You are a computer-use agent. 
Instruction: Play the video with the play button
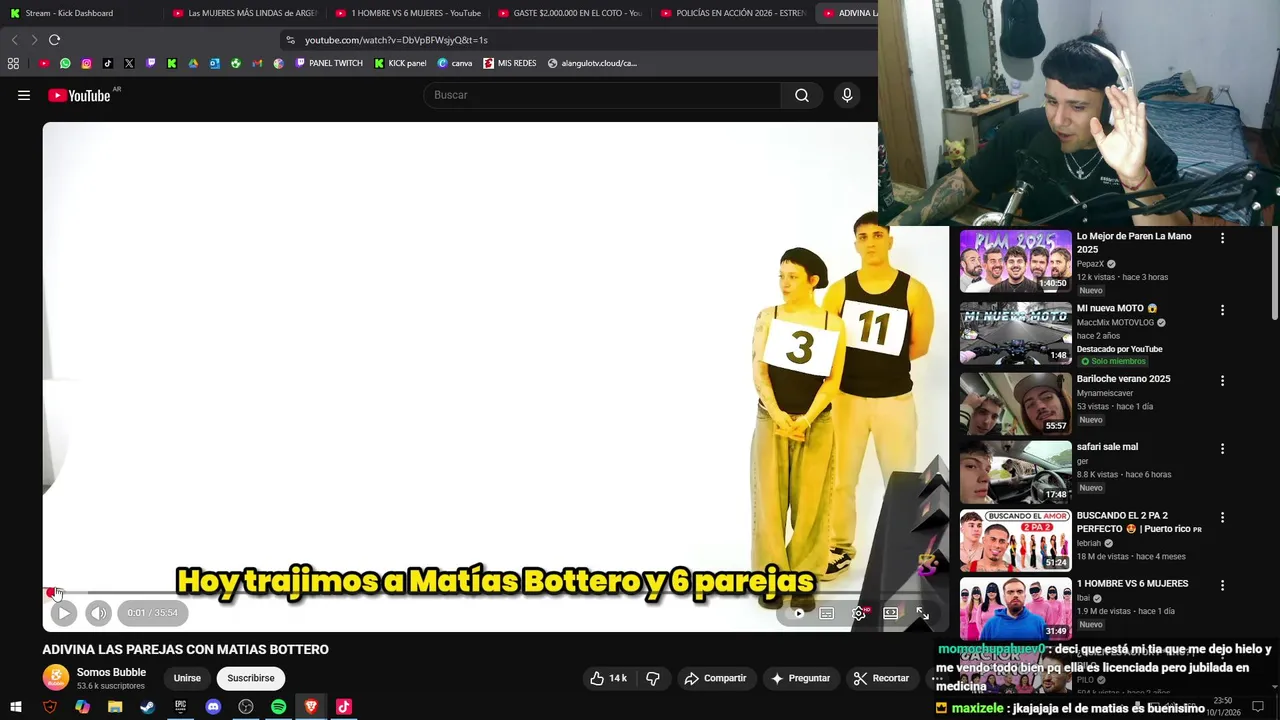63,613
